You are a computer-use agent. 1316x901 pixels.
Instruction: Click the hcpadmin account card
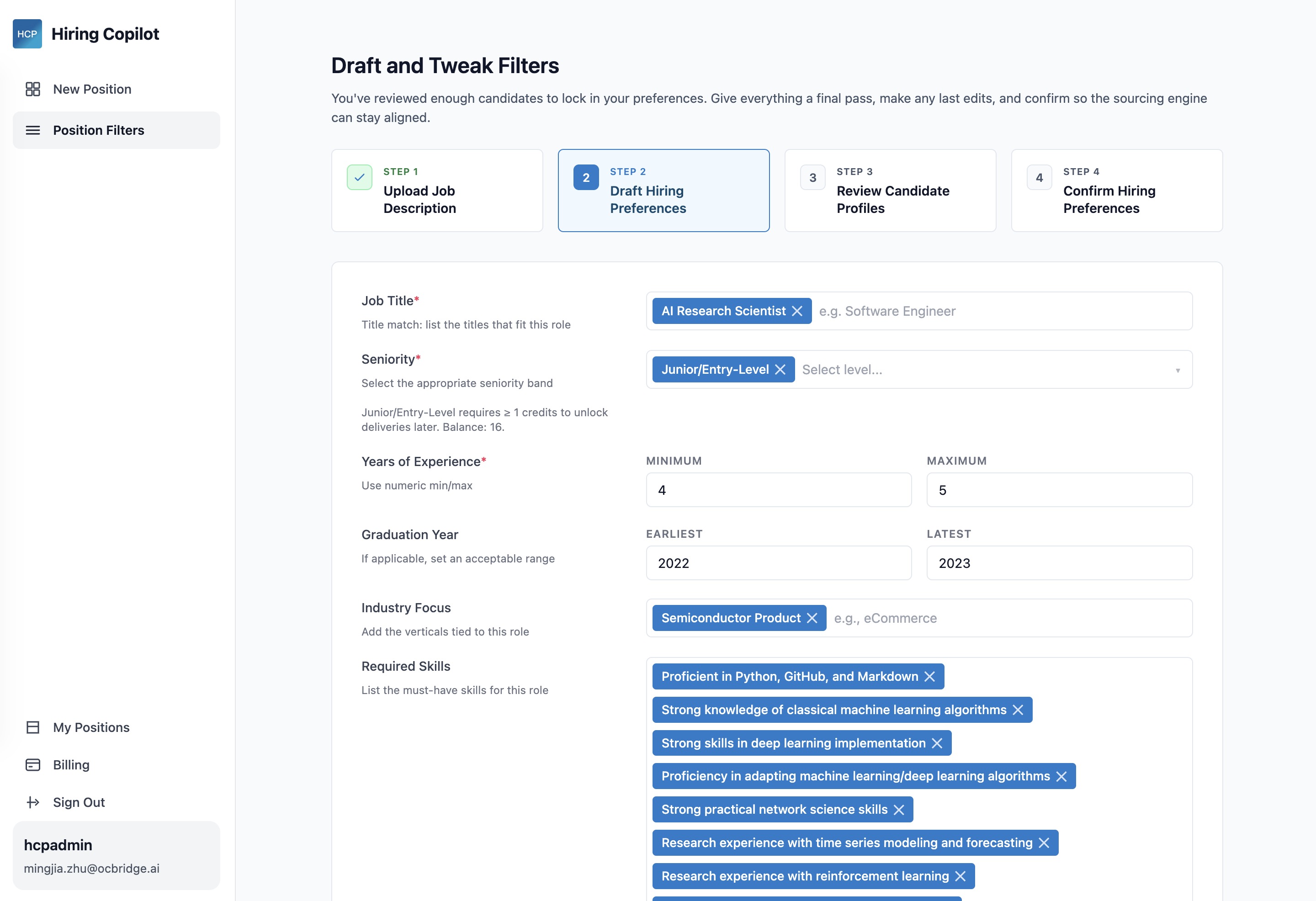tap(116, 855)
